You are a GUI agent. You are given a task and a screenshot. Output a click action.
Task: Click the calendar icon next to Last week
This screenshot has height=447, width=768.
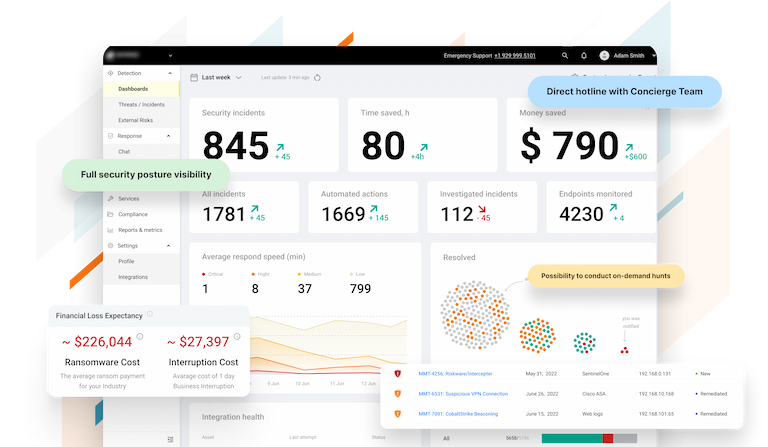tap(194, 77)
